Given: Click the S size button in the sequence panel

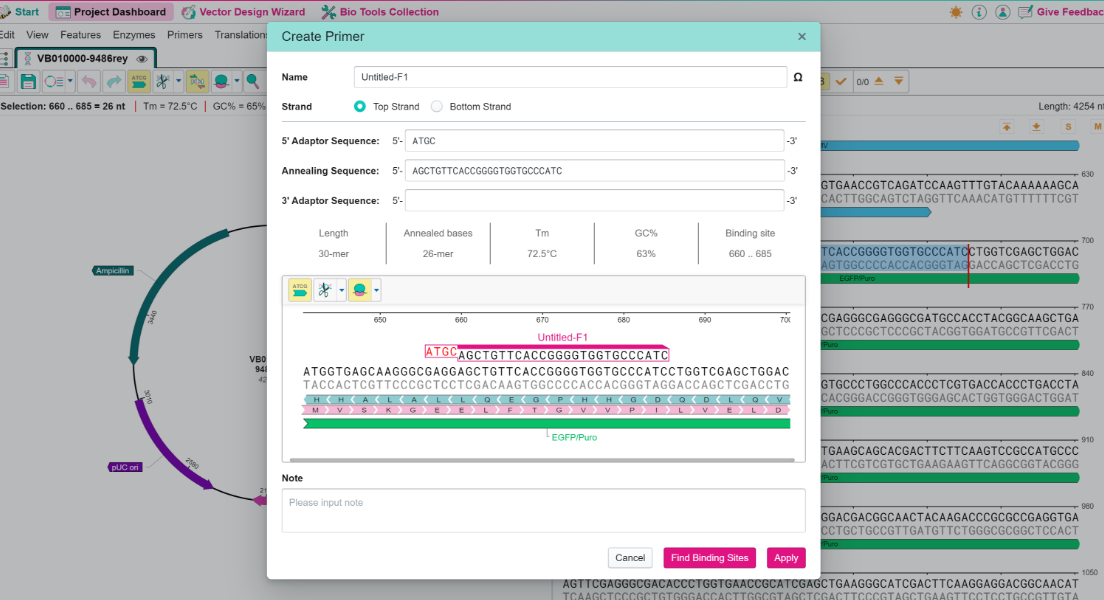Looking at the screenshot, I should point(1068,127).
